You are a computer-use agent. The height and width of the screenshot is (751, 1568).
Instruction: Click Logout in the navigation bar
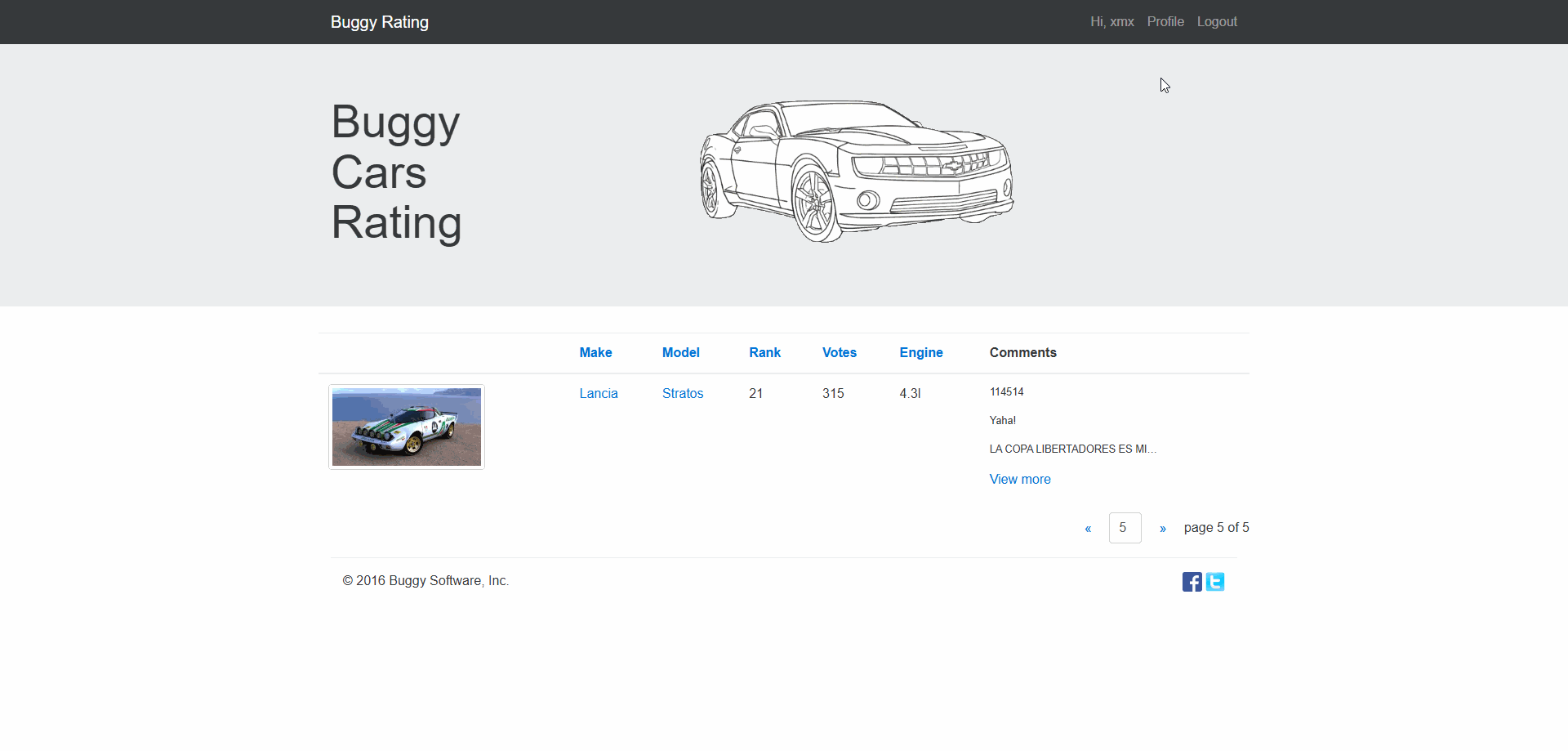tap(1217, 22)
